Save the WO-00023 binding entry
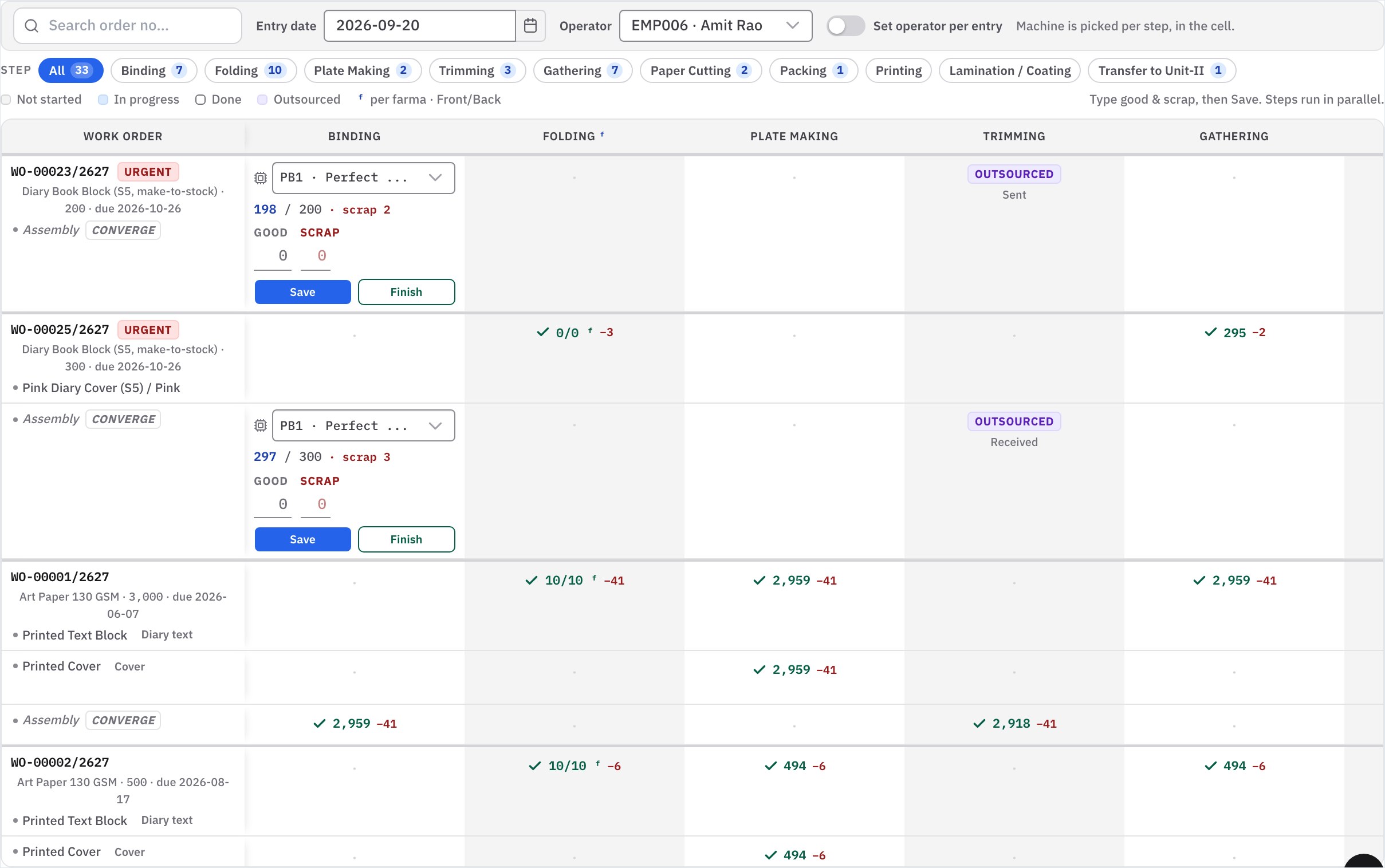 [302, 292]
